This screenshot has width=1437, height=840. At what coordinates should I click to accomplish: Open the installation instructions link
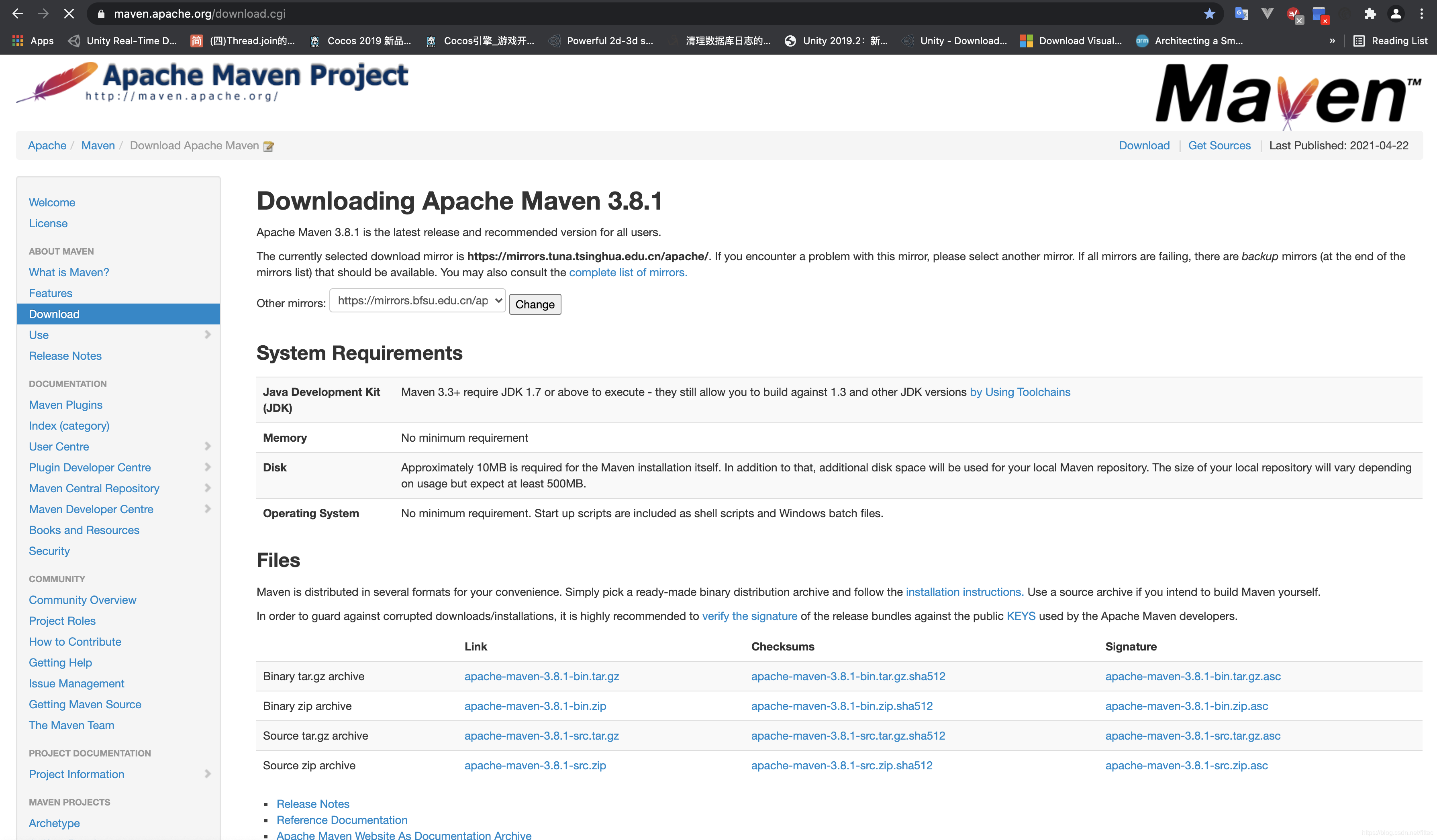pyautogui.click(x=964, y=592)
